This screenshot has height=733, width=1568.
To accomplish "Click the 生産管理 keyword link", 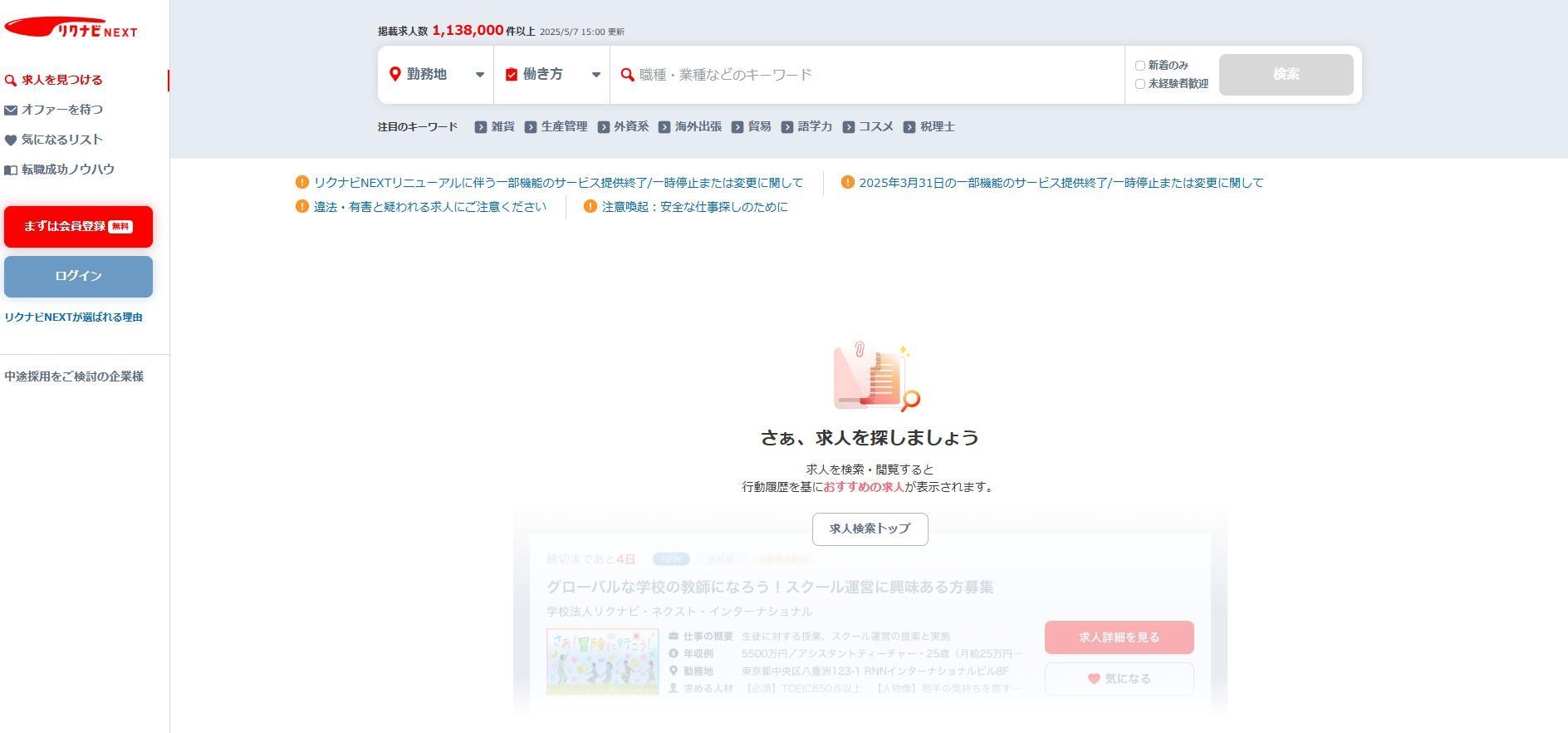I will coord(564,127).
